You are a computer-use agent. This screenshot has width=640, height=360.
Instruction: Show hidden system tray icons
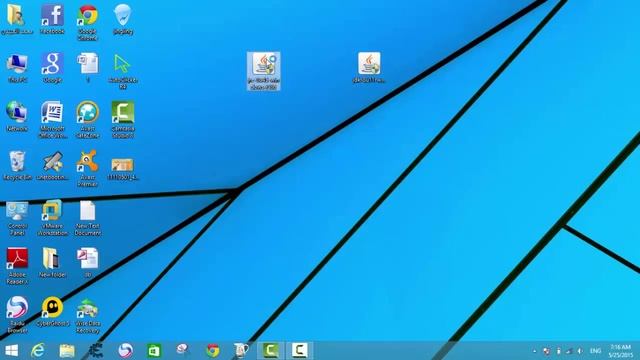point(535,351)
